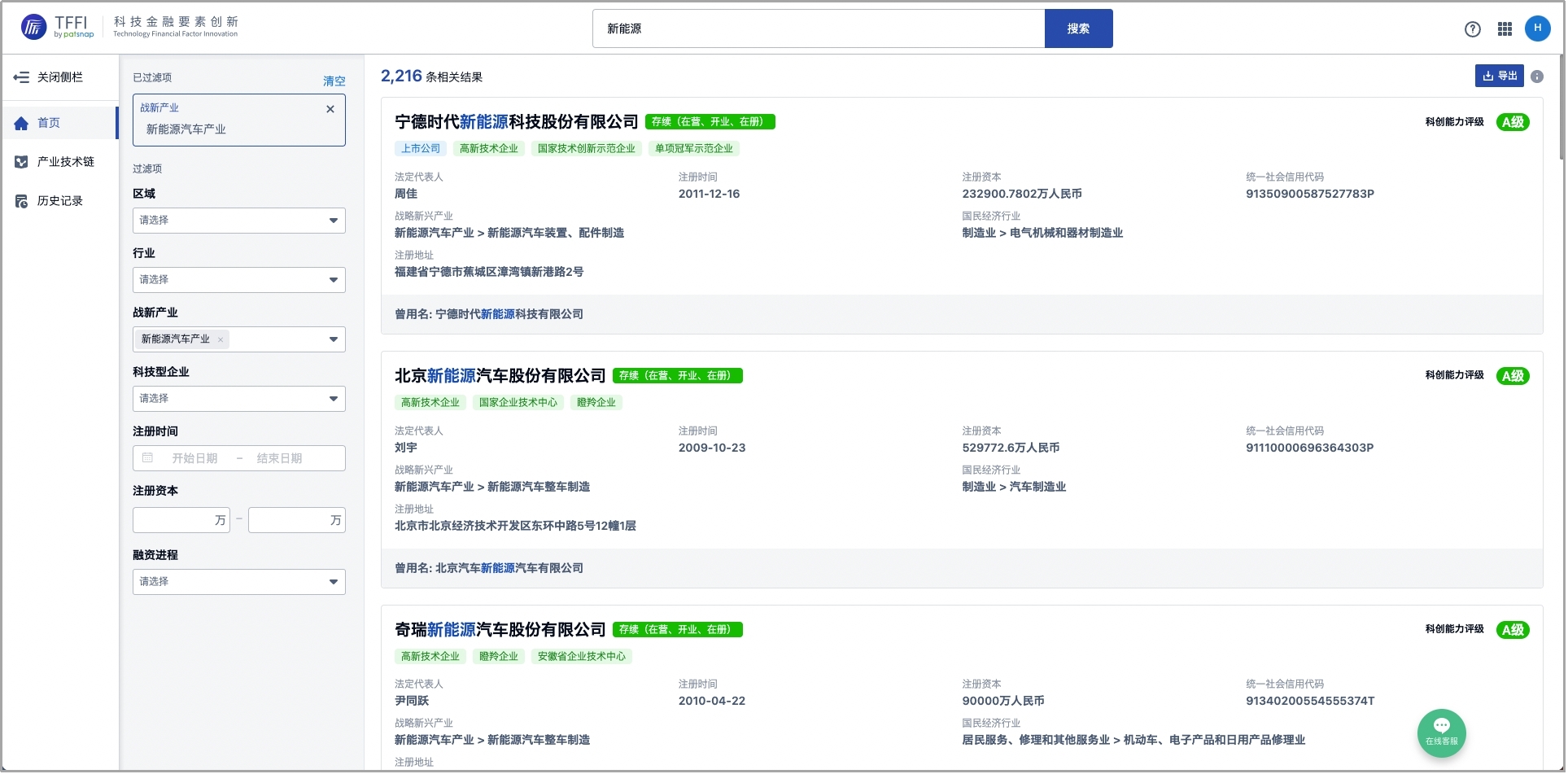Click the 安徽省企业技术中心 tag
This screenshot has width=1568, height=774.
click(x=581, y=657)
